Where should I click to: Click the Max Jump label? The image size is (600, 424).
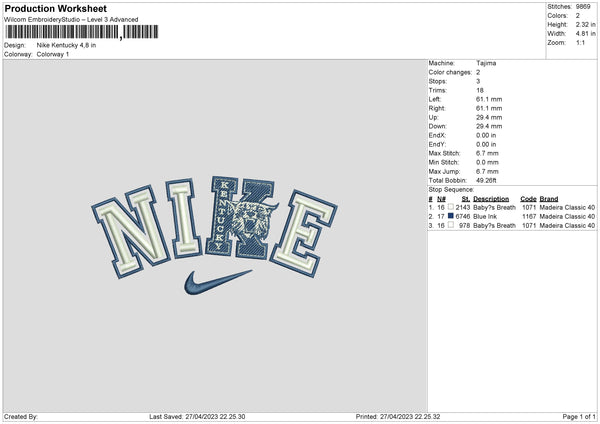coord(444,171)
